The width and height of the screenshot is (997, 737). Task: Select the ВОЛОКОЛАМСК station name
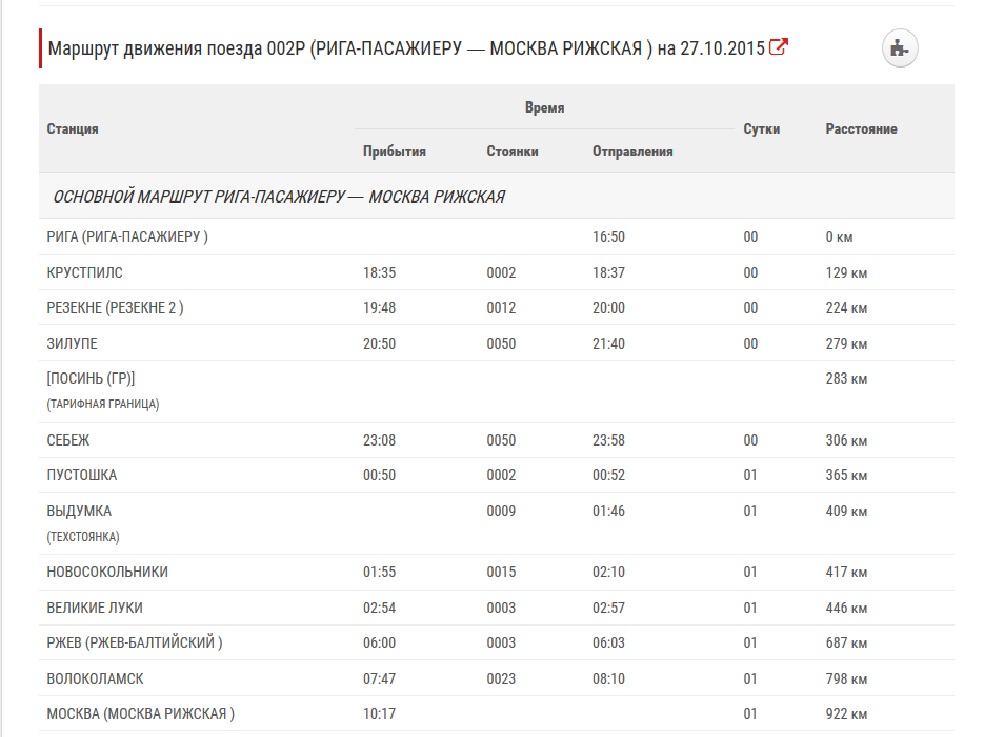tap(95, 679)
